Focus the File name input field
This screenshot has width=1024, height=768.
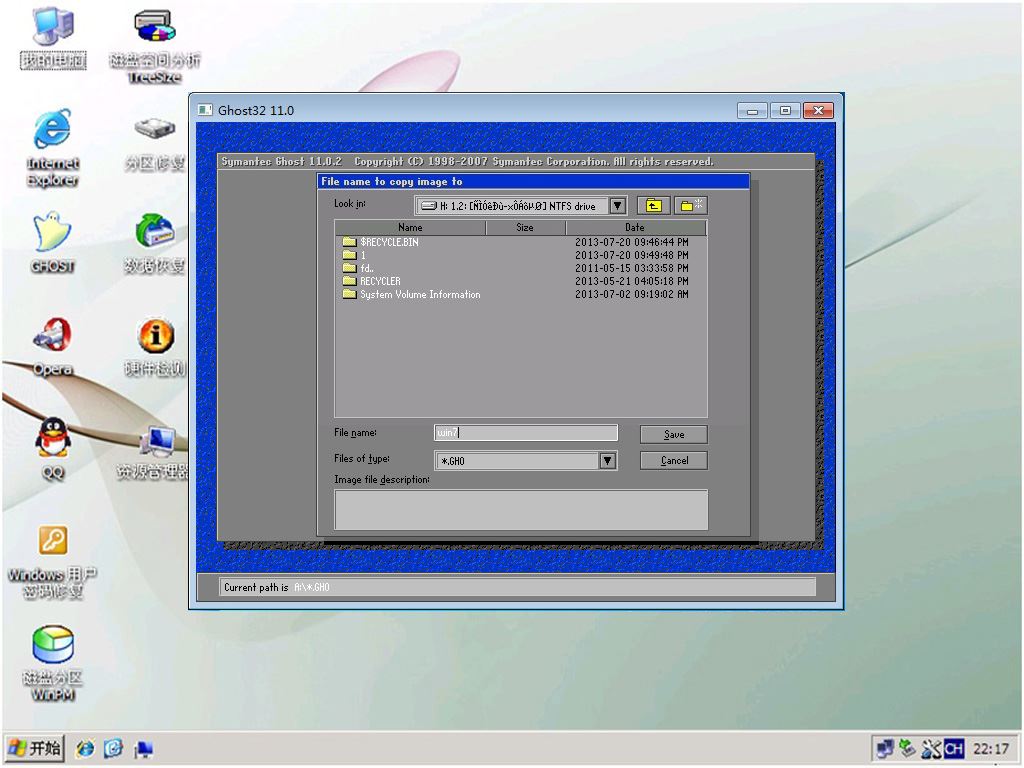(x=526, y=432)
